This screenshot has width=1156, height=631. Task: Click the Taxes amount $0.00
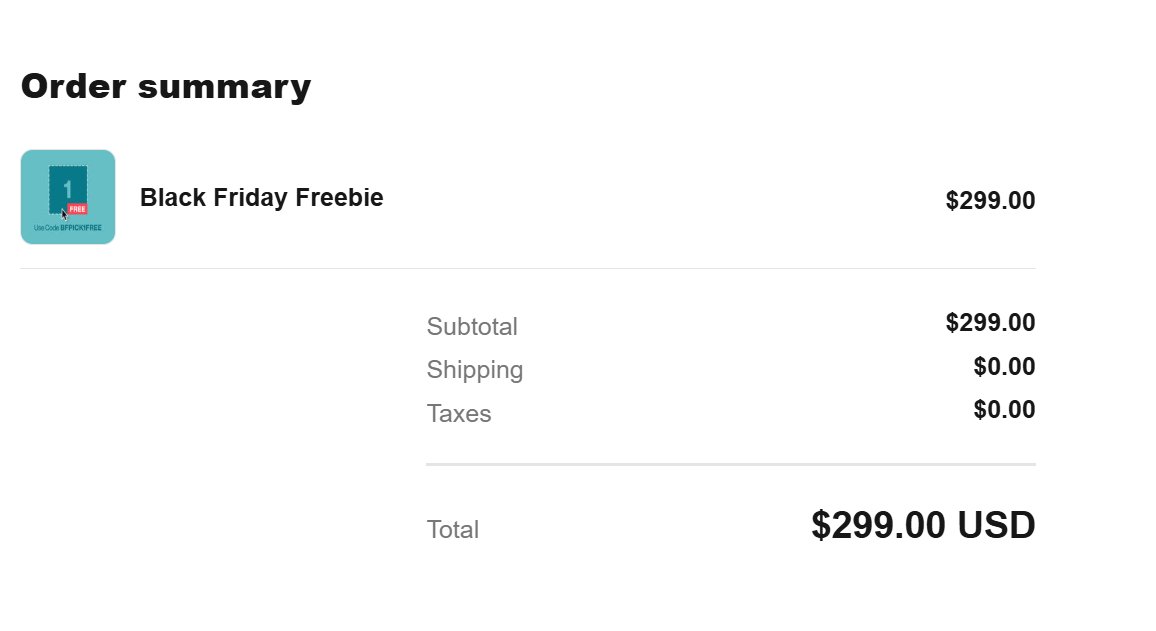tap(1004, 410)
